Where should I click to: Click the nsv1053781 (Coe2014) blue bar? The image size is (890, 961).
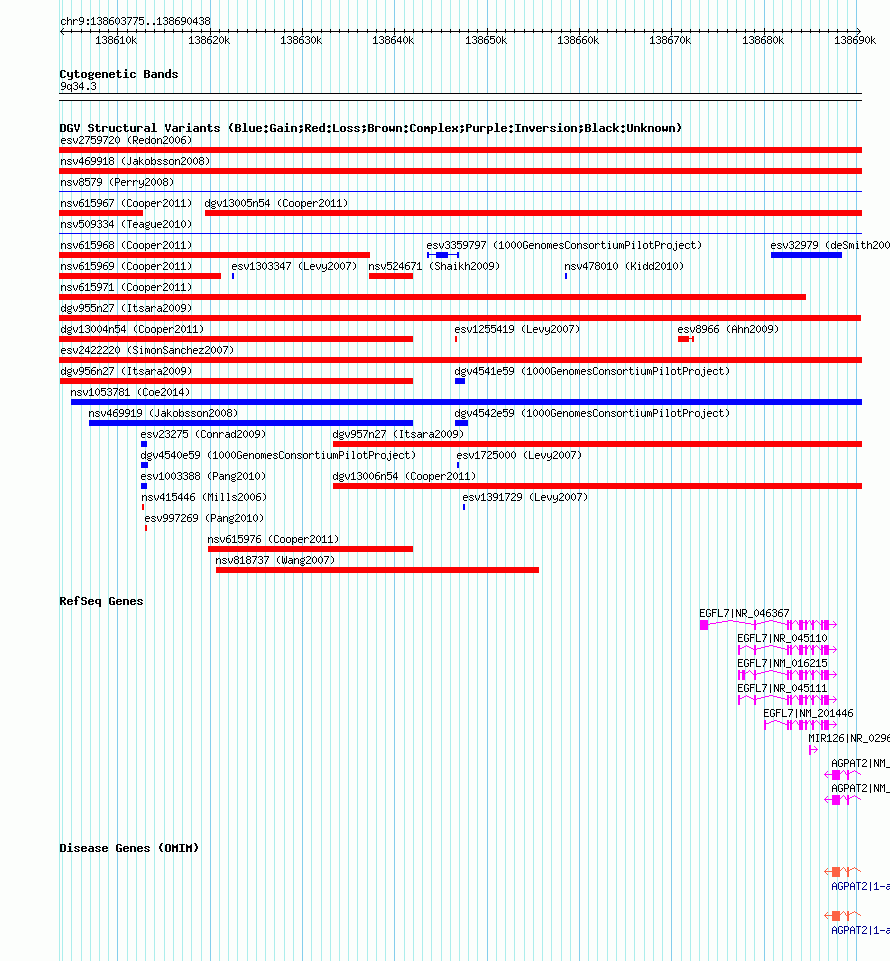466,402
